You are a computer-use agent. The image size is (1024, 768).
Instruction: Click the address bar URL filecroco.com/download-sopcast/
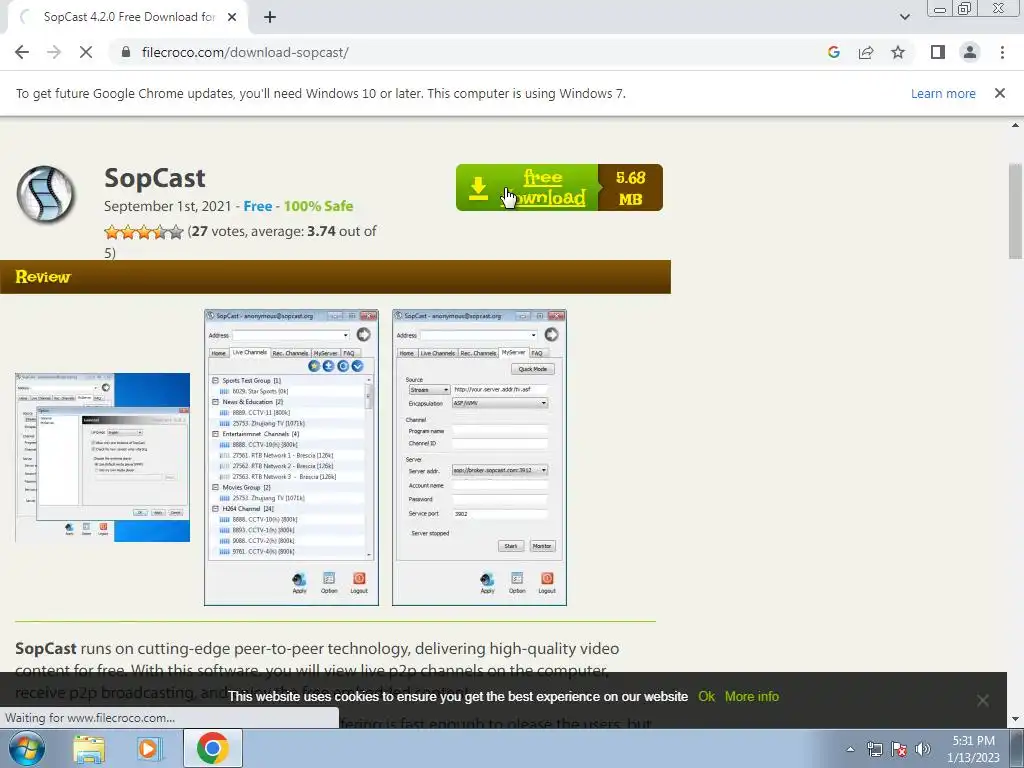tap(245, 52)
